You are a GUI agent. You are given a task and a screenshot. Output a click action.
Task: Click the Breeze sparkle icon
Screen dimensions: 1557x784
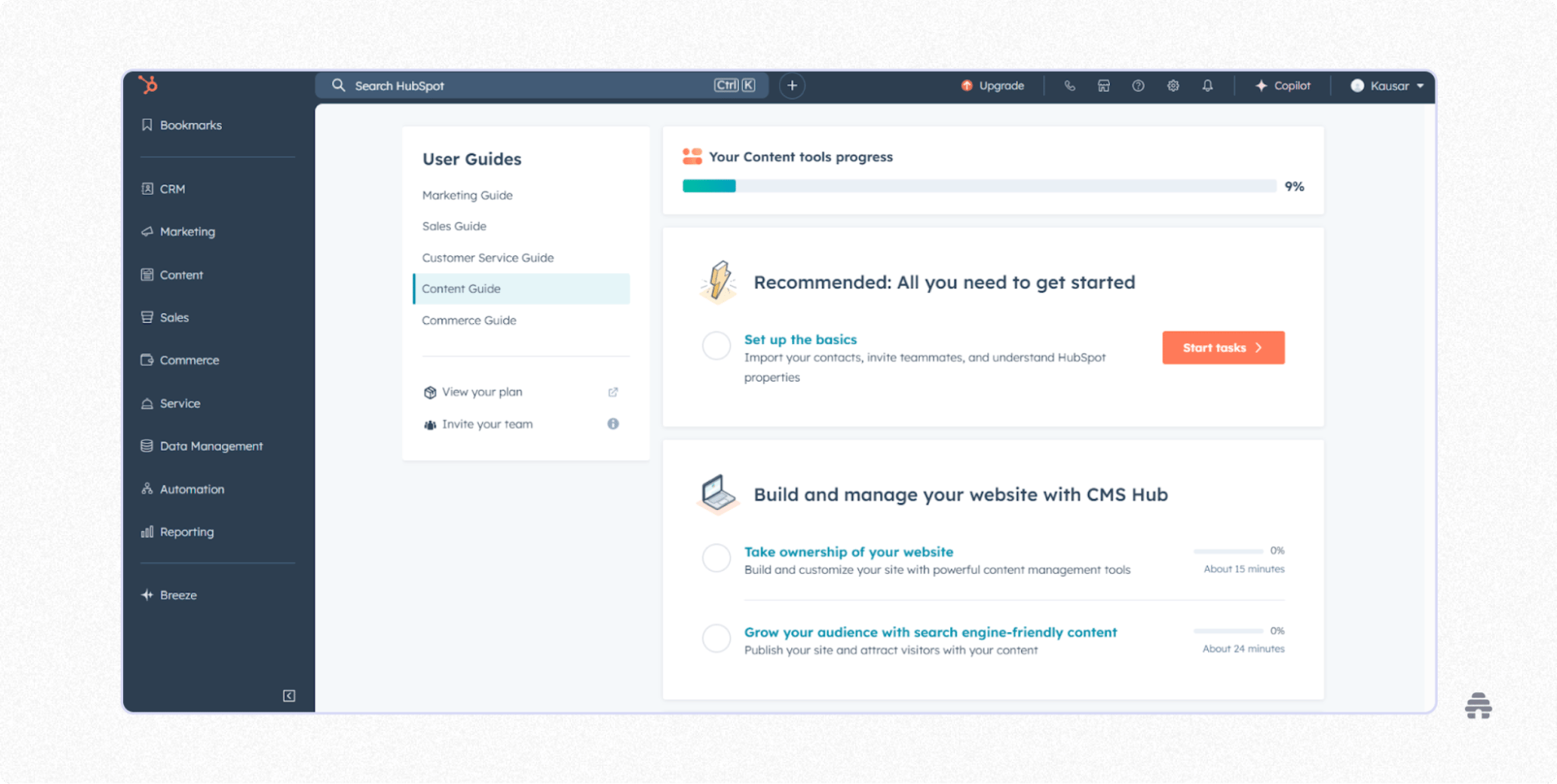[146, 595]
